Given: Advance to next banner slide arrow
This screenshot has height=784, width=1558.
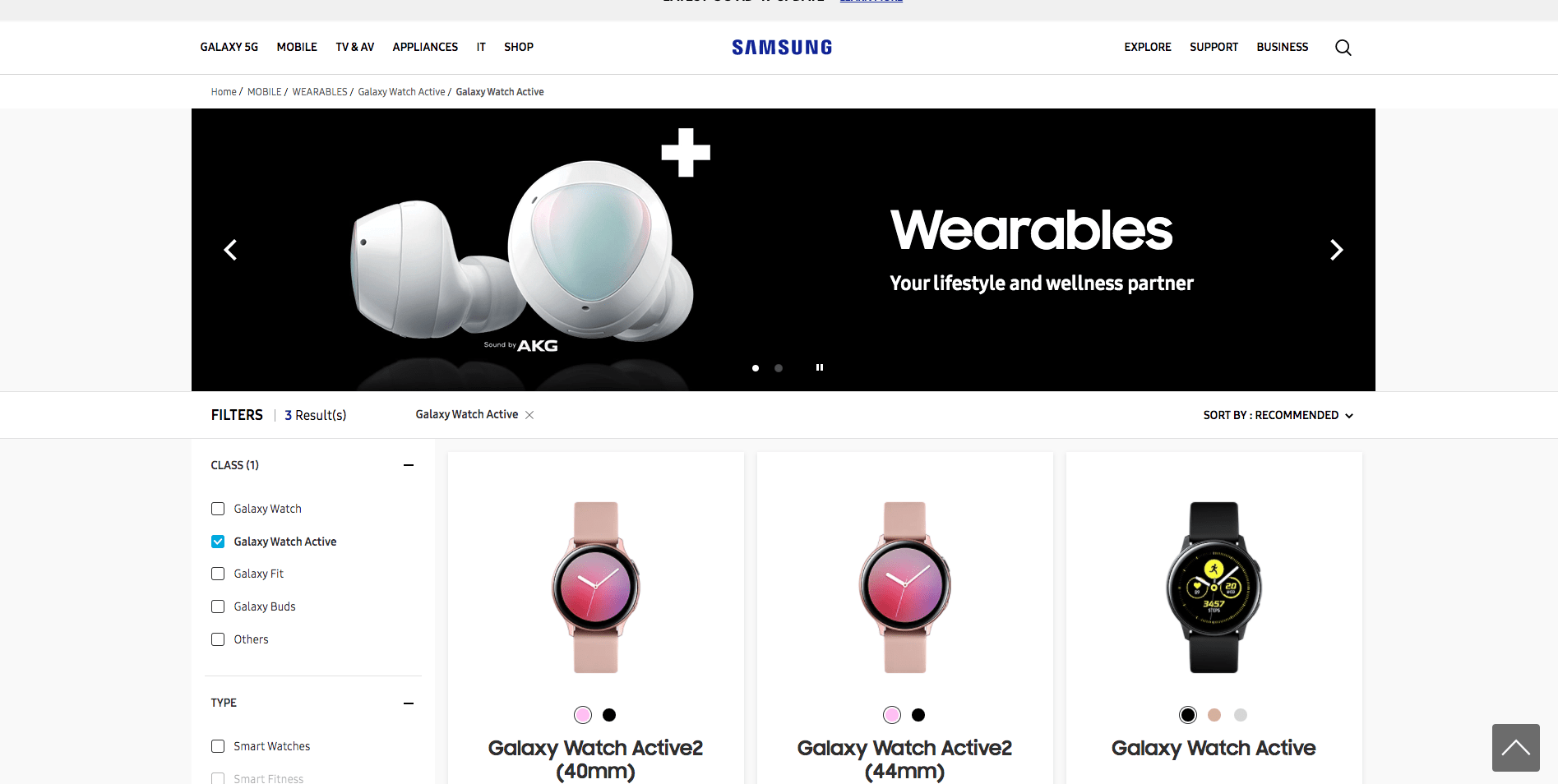Looking at the screenshot, I should coord(1336,250).
